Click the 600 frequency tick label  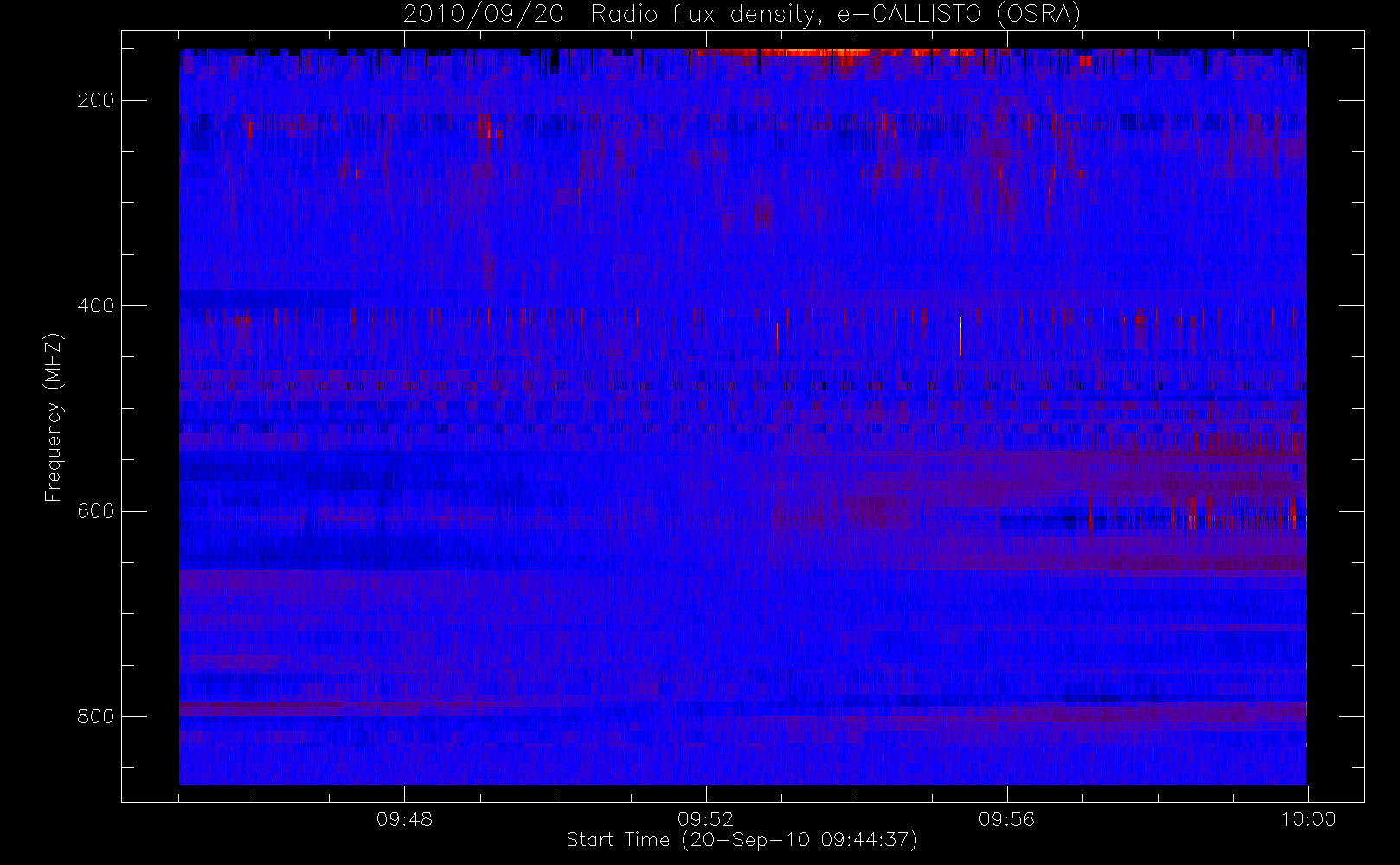tap(95, 511)
